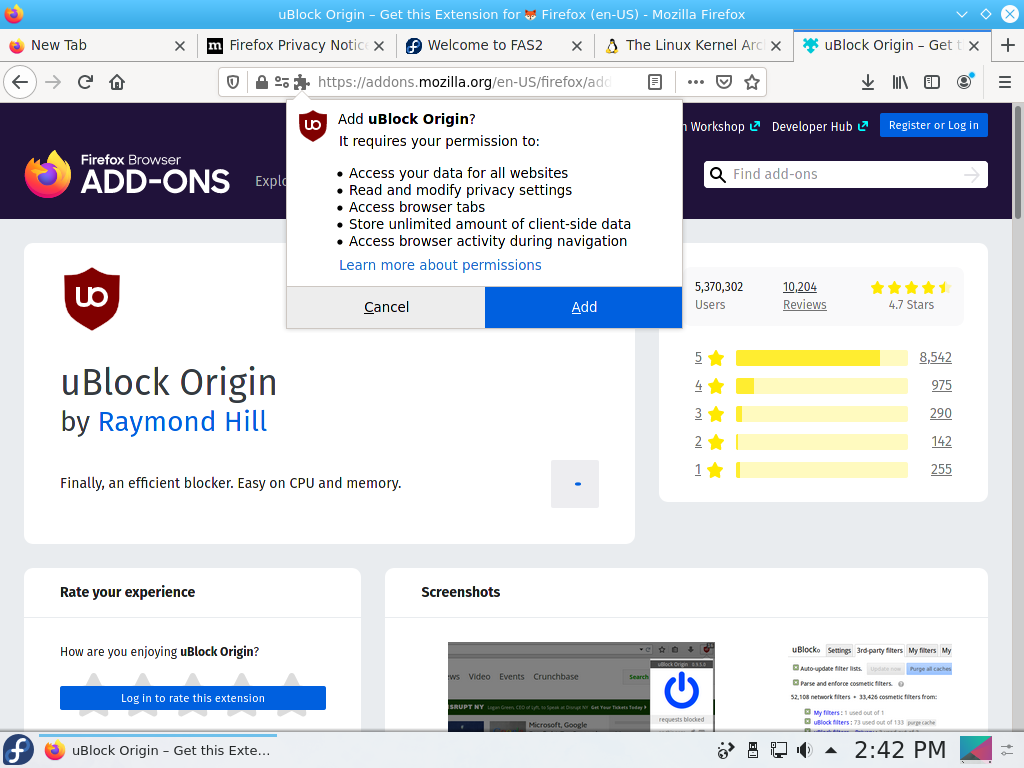Expand hidden system tray icons arrow
1024x768 pixels.
831,750
